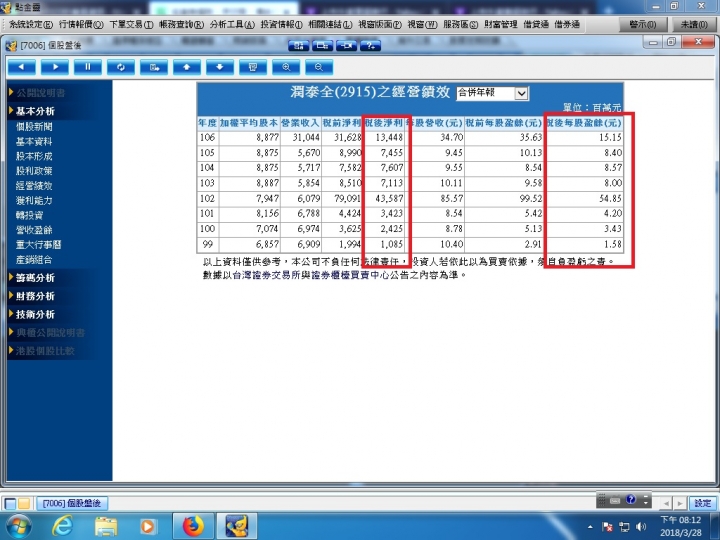Screen dimensions: 720x540
Task: Click the yellow window icon in bottom tab bar
Action: point(24,504)
